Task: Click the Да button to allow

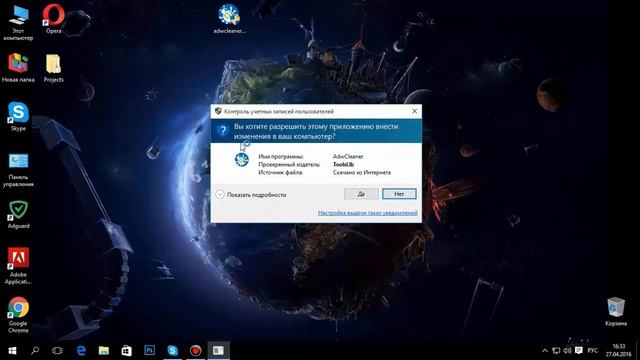Action: [361, 194]
